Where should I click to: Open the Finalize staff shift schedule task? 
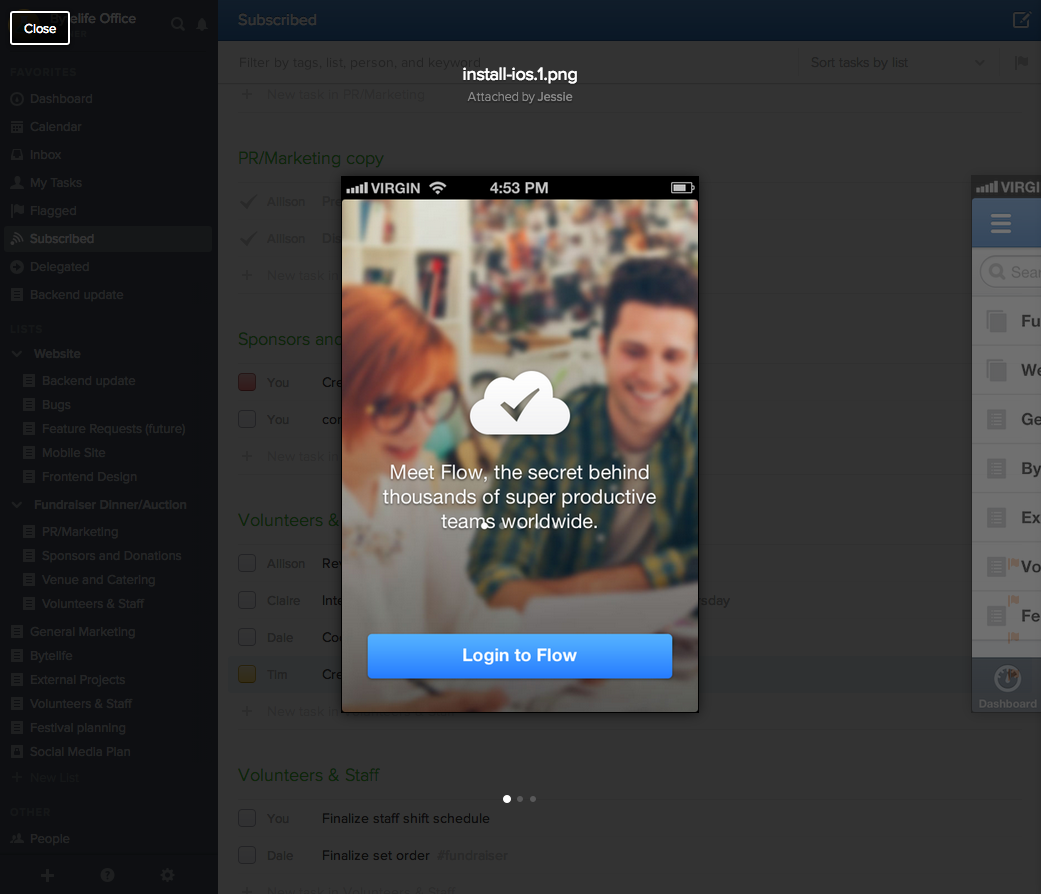(406, 818)
